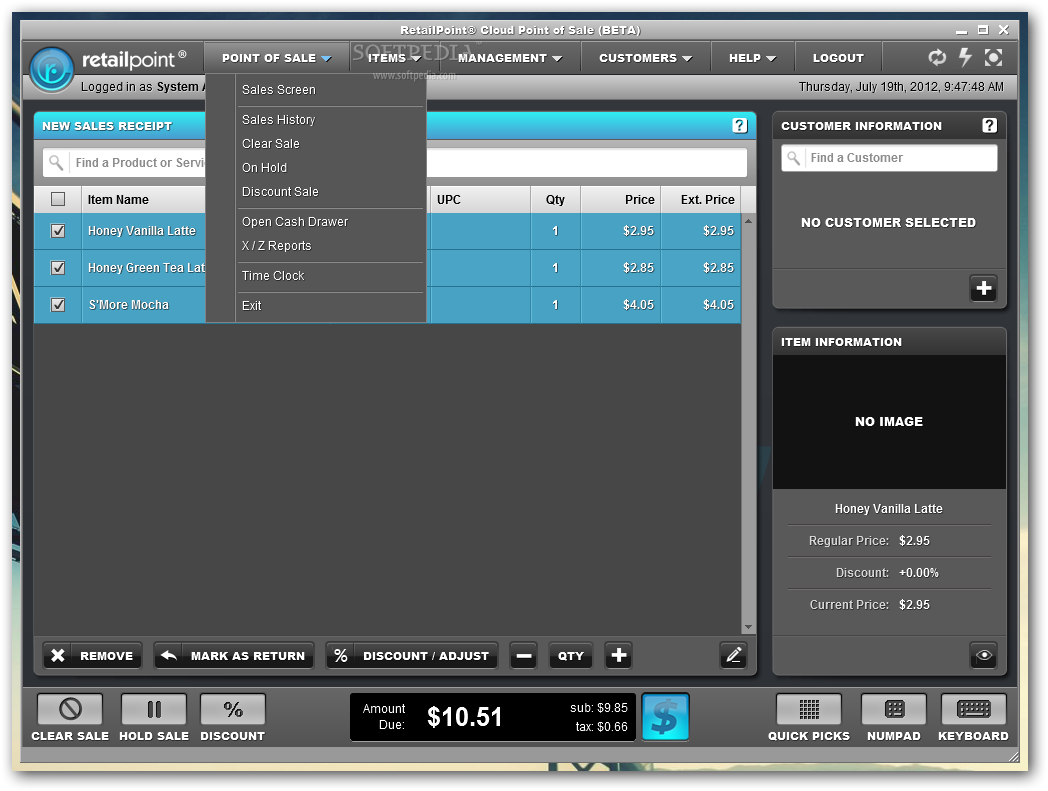Click the $10.51 Amount Due display
Screen dimensions: 1048x791
pos(465,717)
